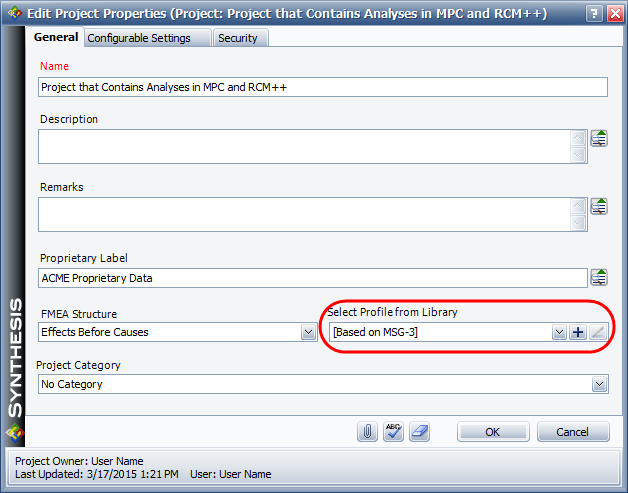Open the Select Profile from Library dropdown
628x493 pixels.
pos(559,332)
